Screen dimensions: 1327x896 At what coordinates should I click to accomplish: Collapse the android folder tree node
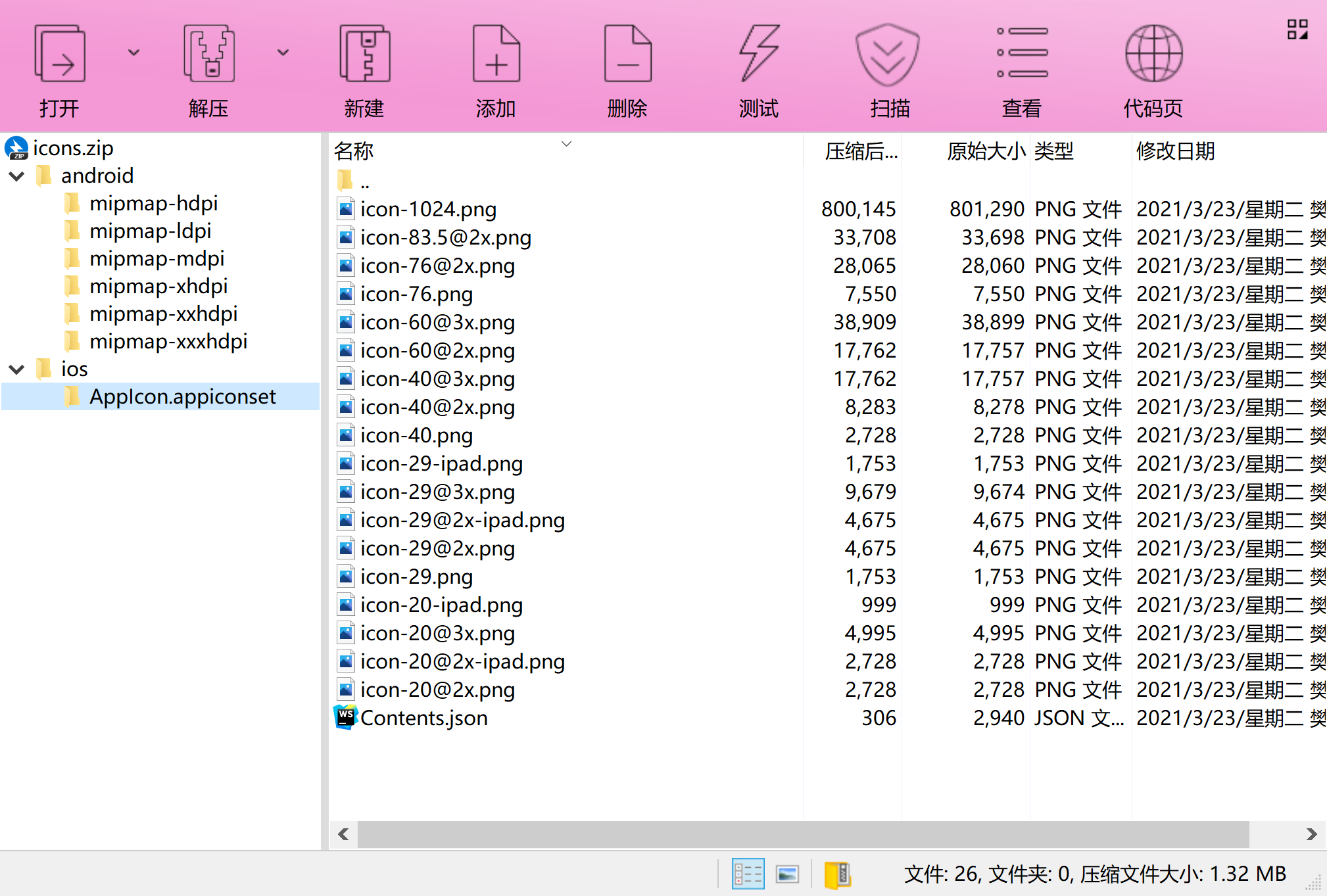pos(17,176)
